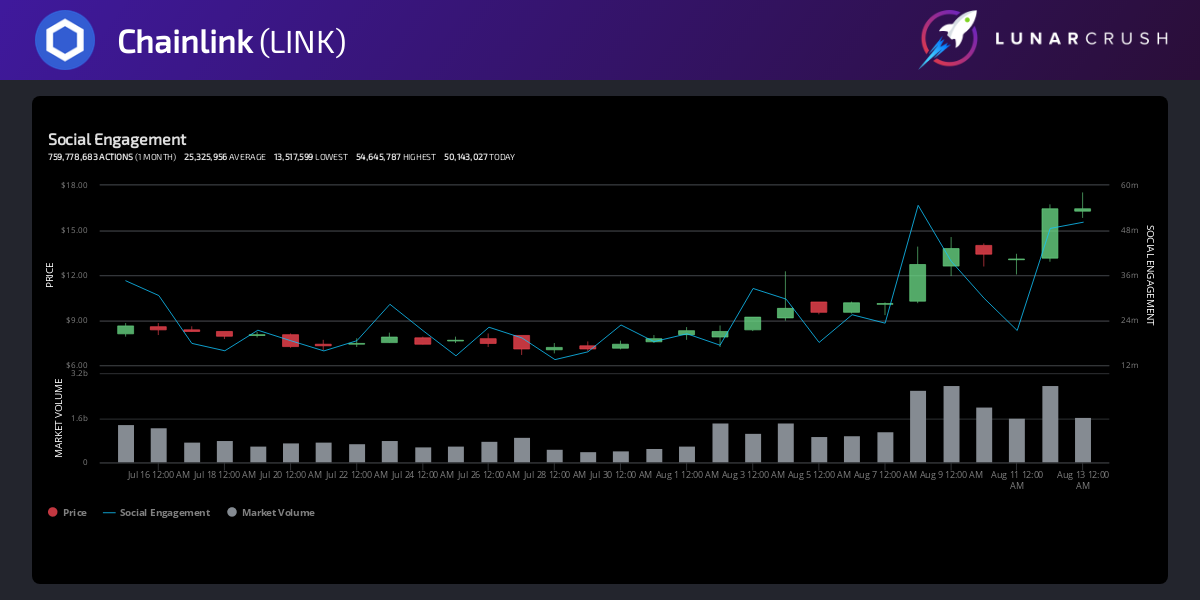The width and height of the screenshot is (1200, 600).
Task: Click the Chainlink hexagon logo icon
Action: point(65,40)
